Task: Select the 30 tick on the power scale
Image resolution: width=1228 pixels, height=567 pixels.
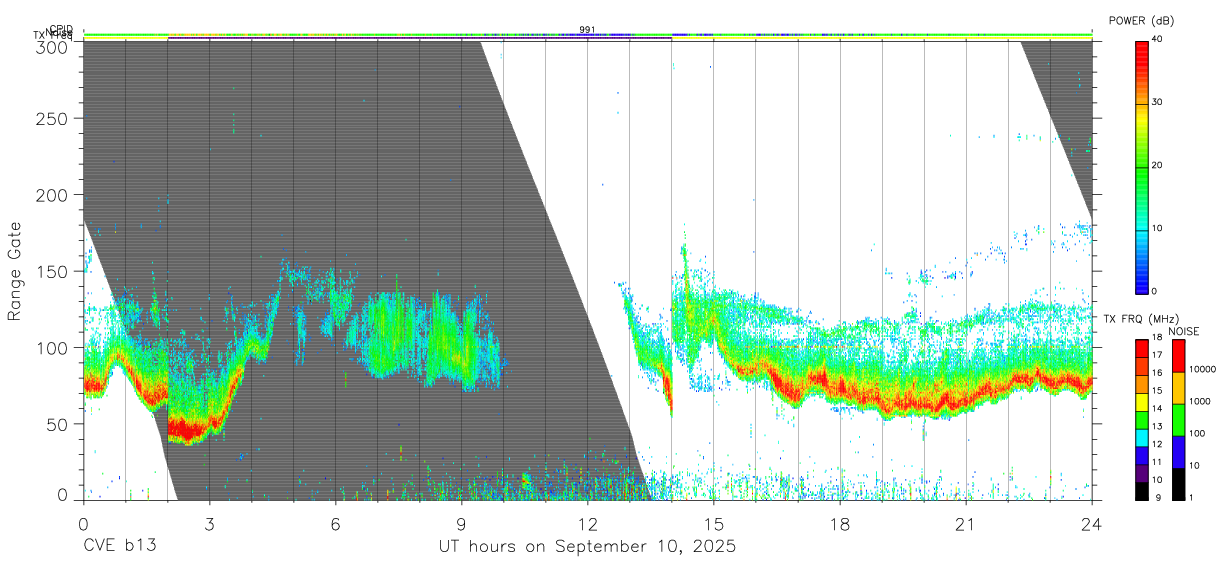Action: [1156, 102]
